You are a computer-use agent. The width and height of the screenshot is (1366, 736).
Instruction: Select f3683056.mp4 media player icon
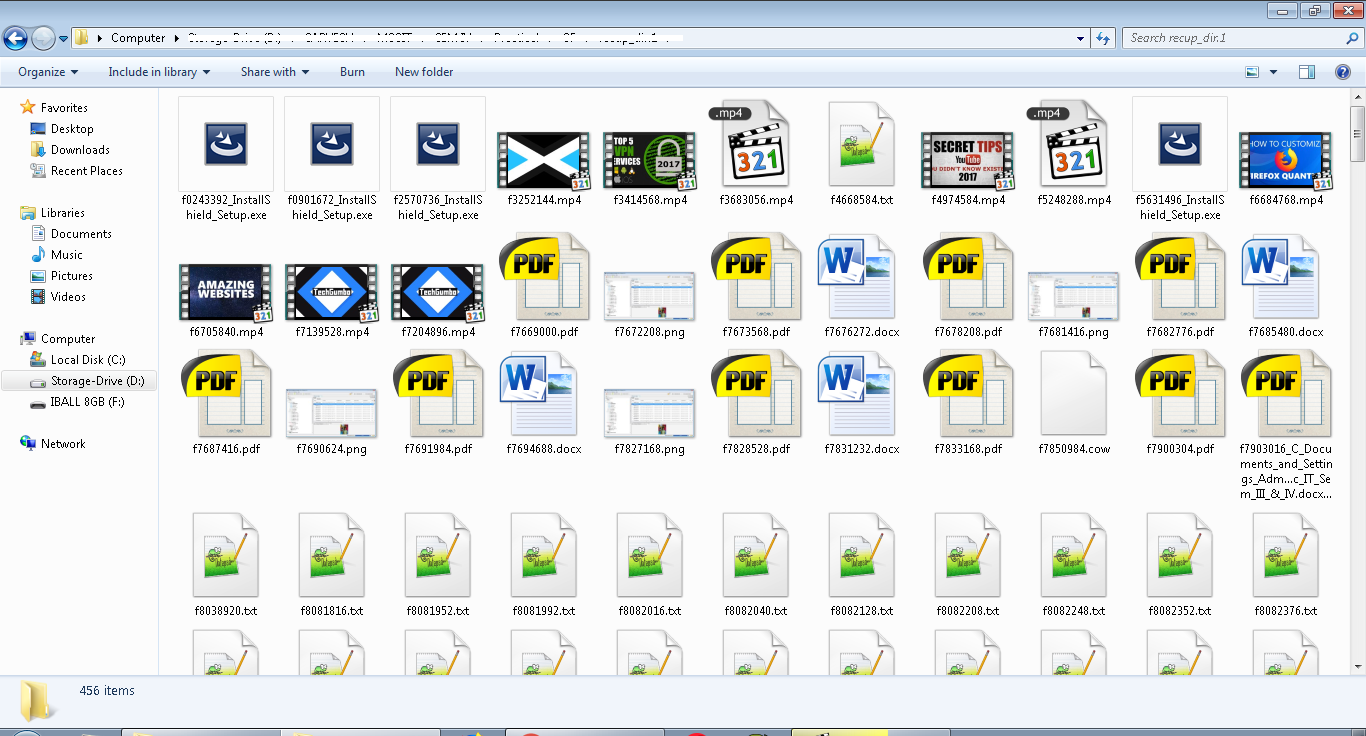pyautogui.click(x=755, y=146)
